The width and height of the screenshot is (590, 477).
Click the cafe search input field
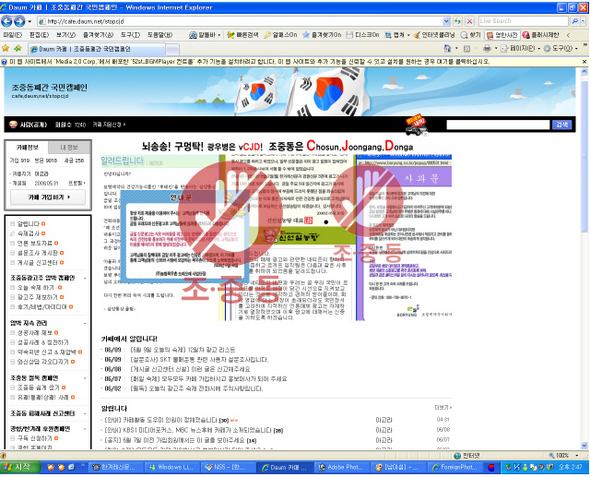[498, 125]
